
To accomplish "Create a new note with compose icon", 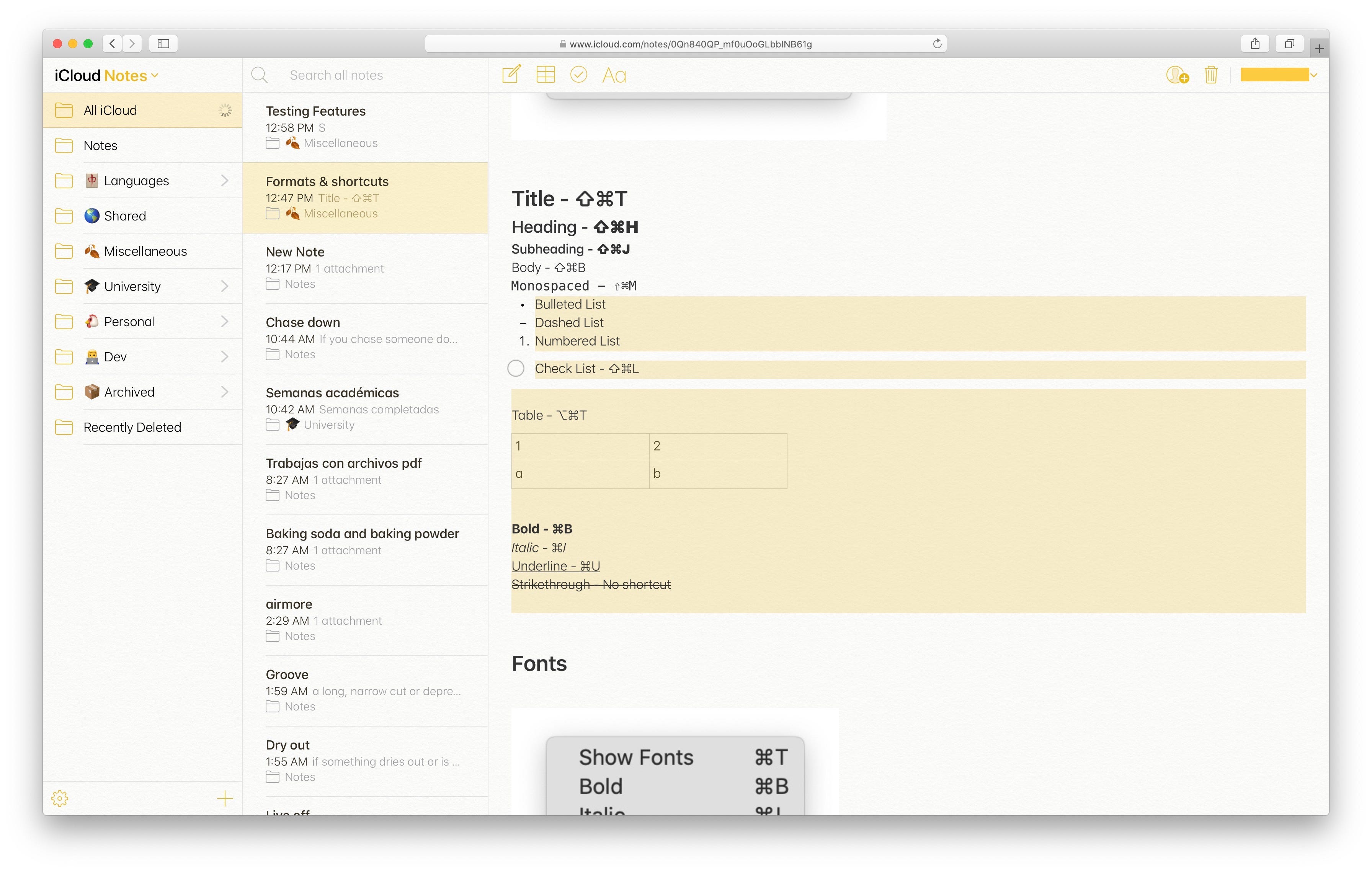I will (x=511, y=75).
